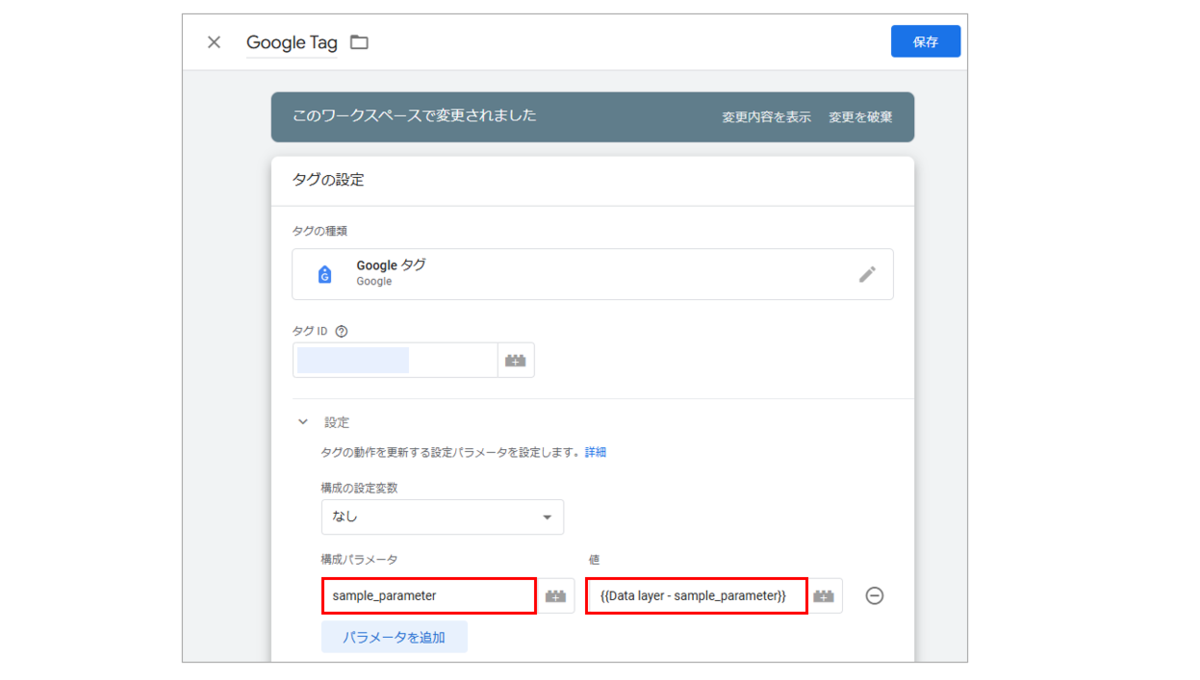
Task: Click the タグの設定 heading text
Action: coord(328,180)
